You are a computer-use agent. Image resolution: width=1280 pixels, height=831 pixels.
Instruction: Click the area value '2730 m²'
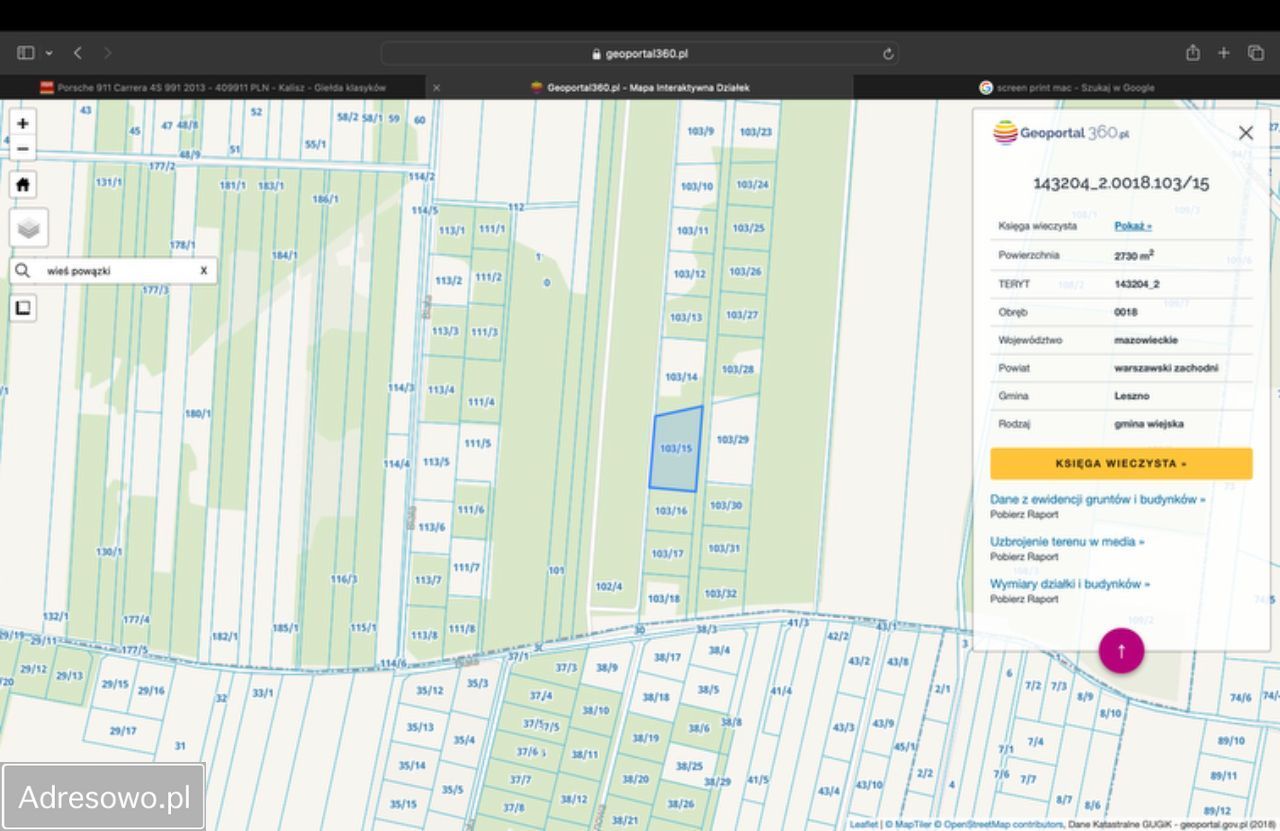click(x=1134, y=255)
